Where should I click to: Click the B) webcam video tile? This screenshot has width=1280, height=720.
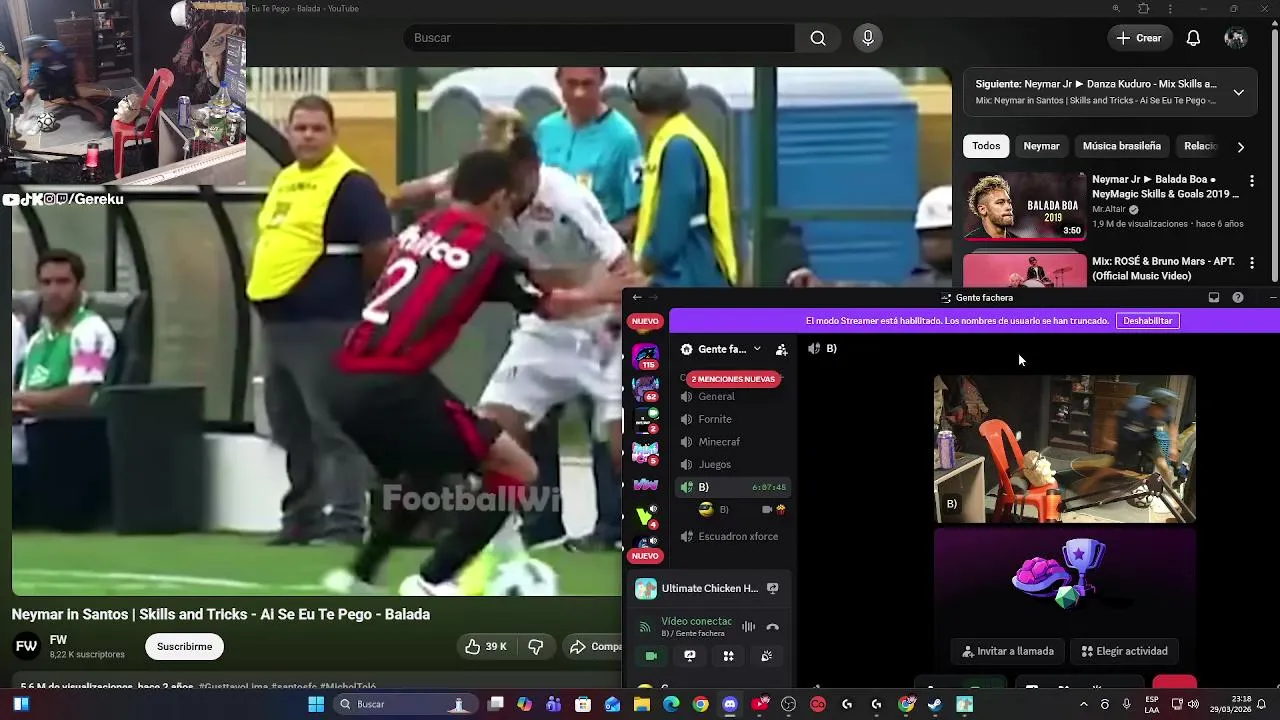click(1064, 449)
